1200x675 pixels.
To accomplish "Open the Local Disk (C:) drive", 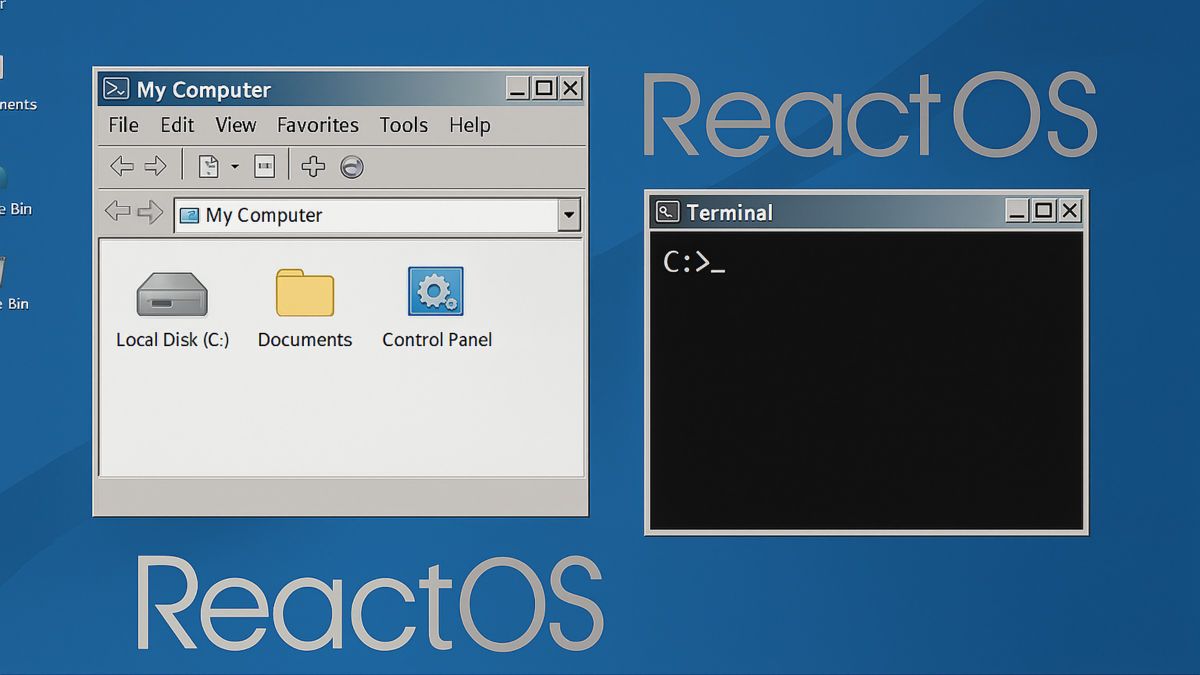I will click(172, 295).
